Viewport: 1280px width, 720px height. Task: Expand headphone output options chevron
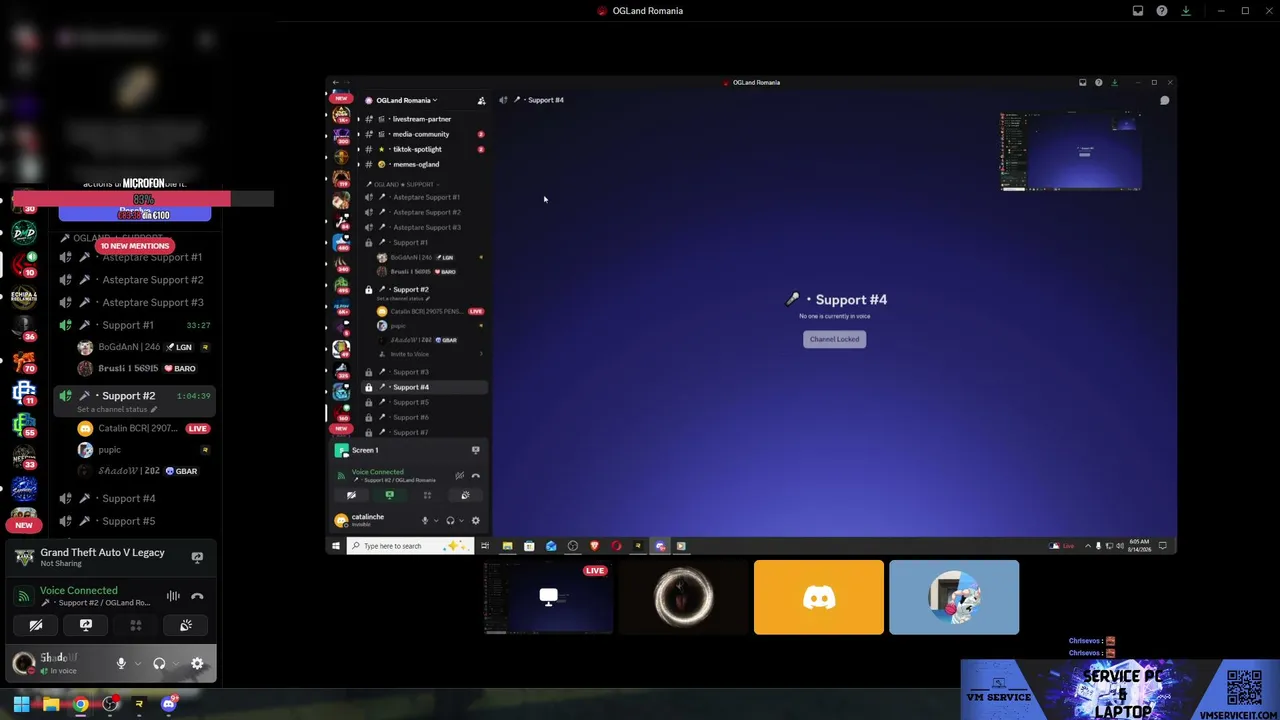coord(176,663)
